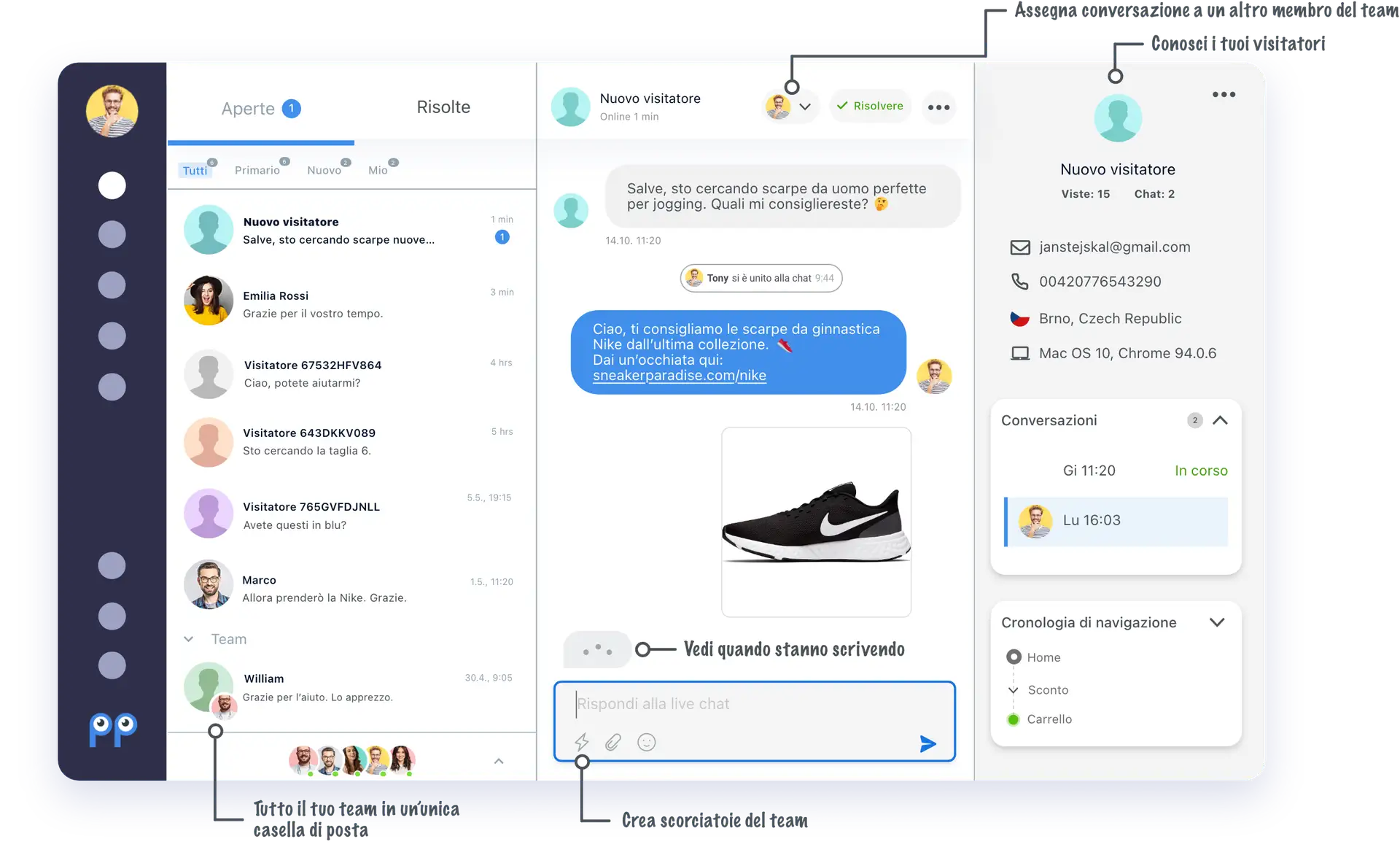This screenshot has width=1400, height=855.
Task: Click the Czech flag icon beside Brno
Action: [x=1019, y=318]
